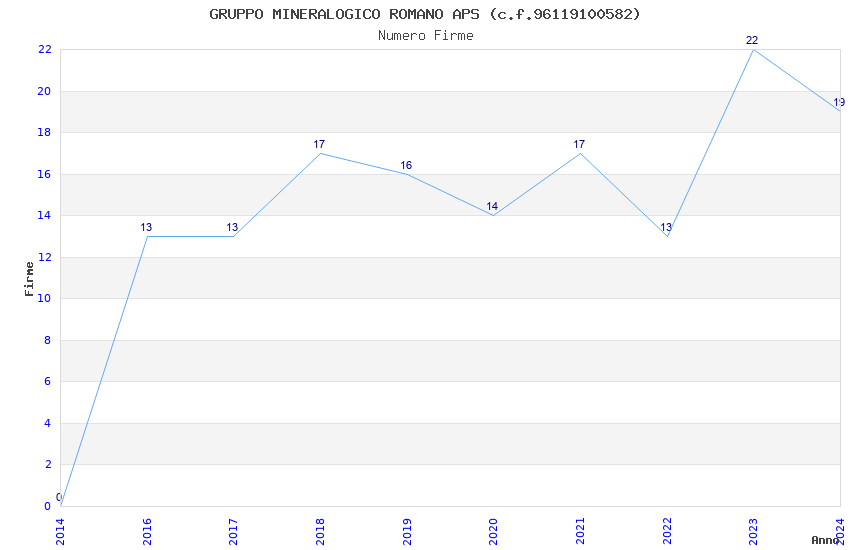The width and height of the screenshot is (850, 550).
Task: Click the data value 13 above 2022
Action: [x=666, y=228]
